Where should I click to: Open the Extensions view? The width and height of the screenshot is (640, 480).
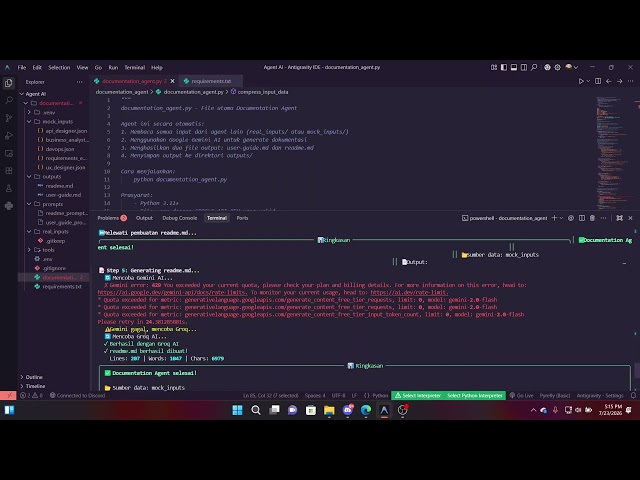pyautogui.click(x=9, y=171)
